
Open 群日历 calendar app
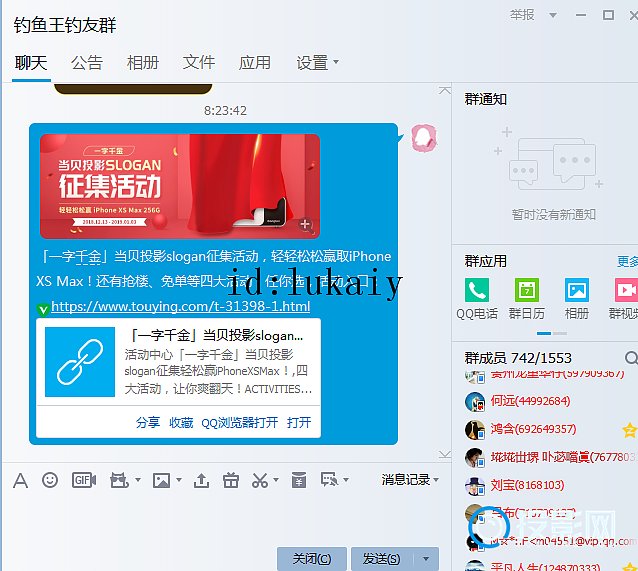coord(527,290)
